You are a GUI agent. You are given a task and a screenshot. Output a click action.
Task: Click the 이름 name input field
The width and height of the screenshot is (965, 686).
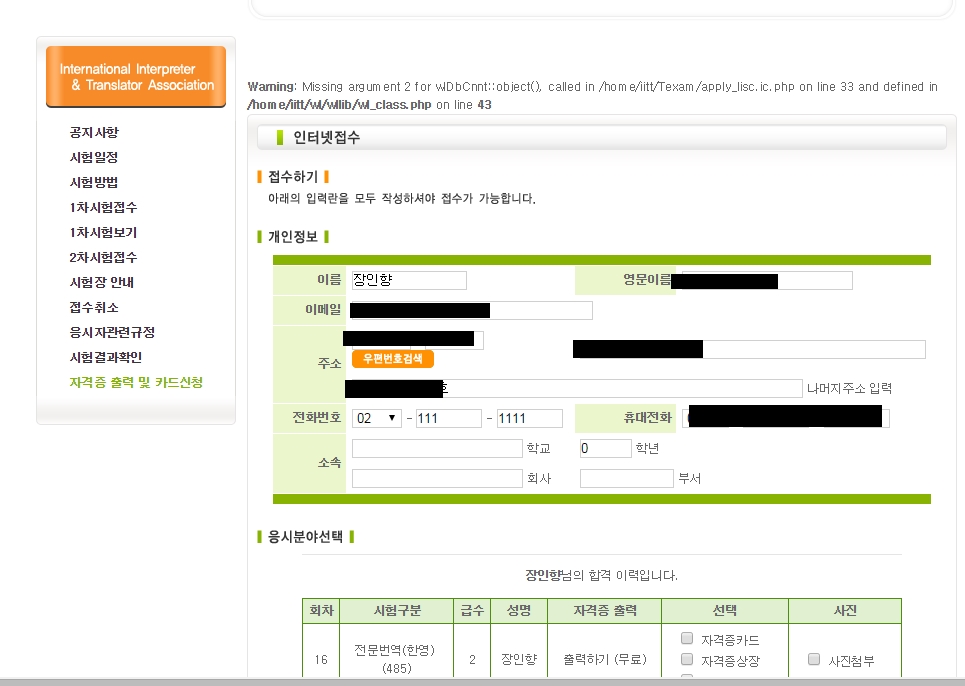pyautogui.click(x=409, y=280)
